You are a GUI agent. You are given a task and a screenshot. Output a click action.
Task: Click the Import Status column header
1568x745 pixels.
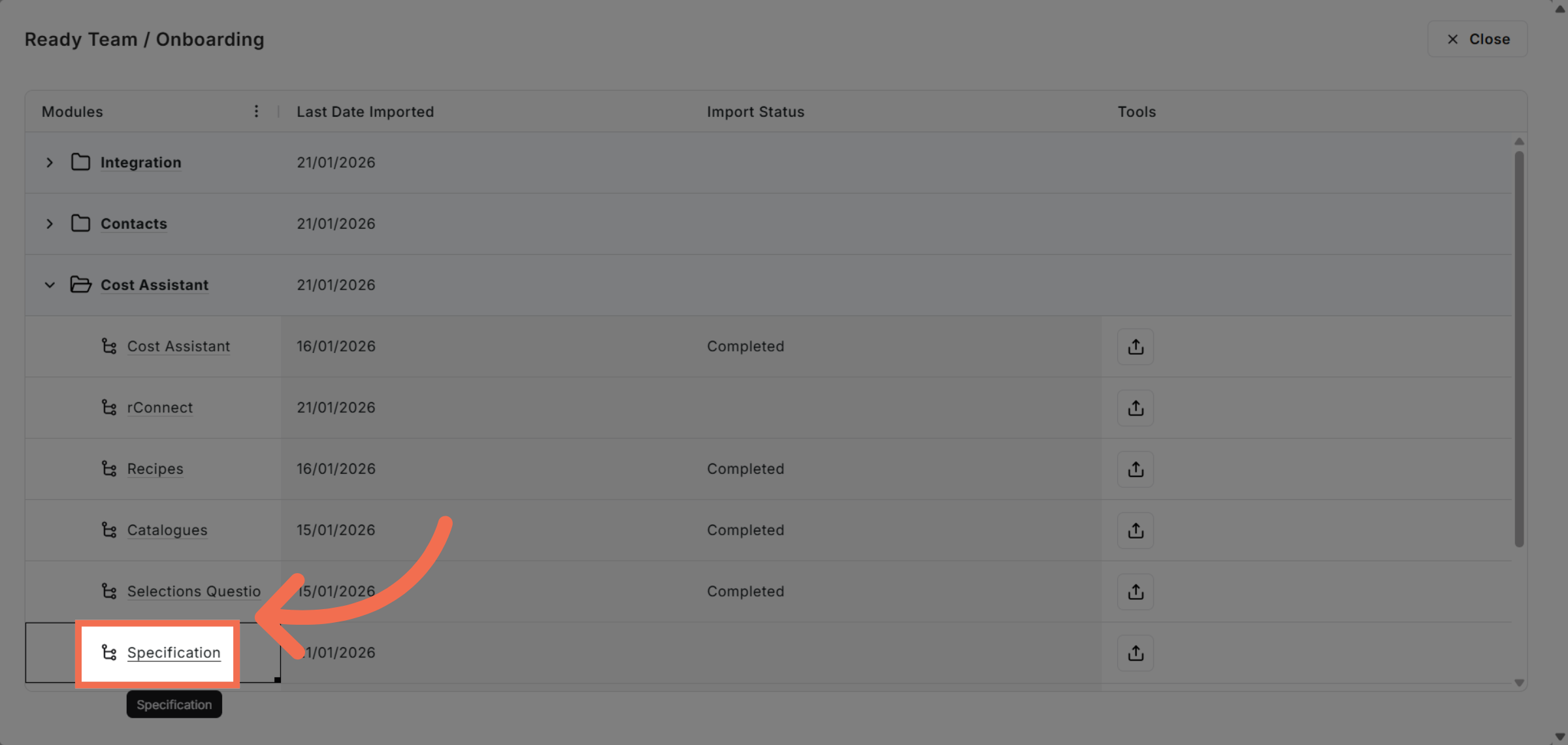coord(755,111)
